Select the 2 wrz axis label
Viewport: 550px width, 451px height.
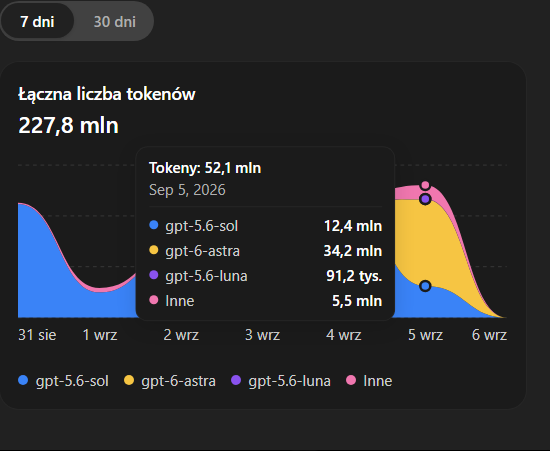[181, 335]
